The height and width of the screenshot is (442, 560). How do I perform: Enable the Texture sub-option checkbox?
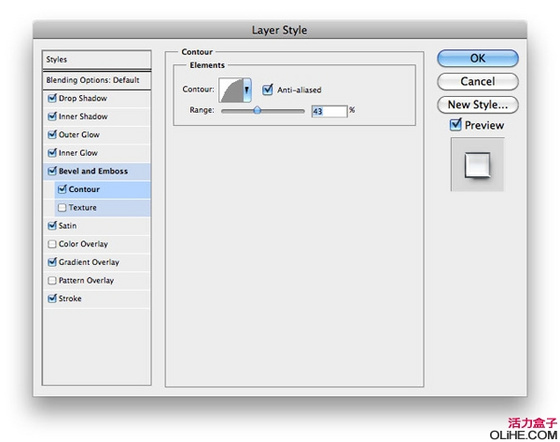point(62,207)
